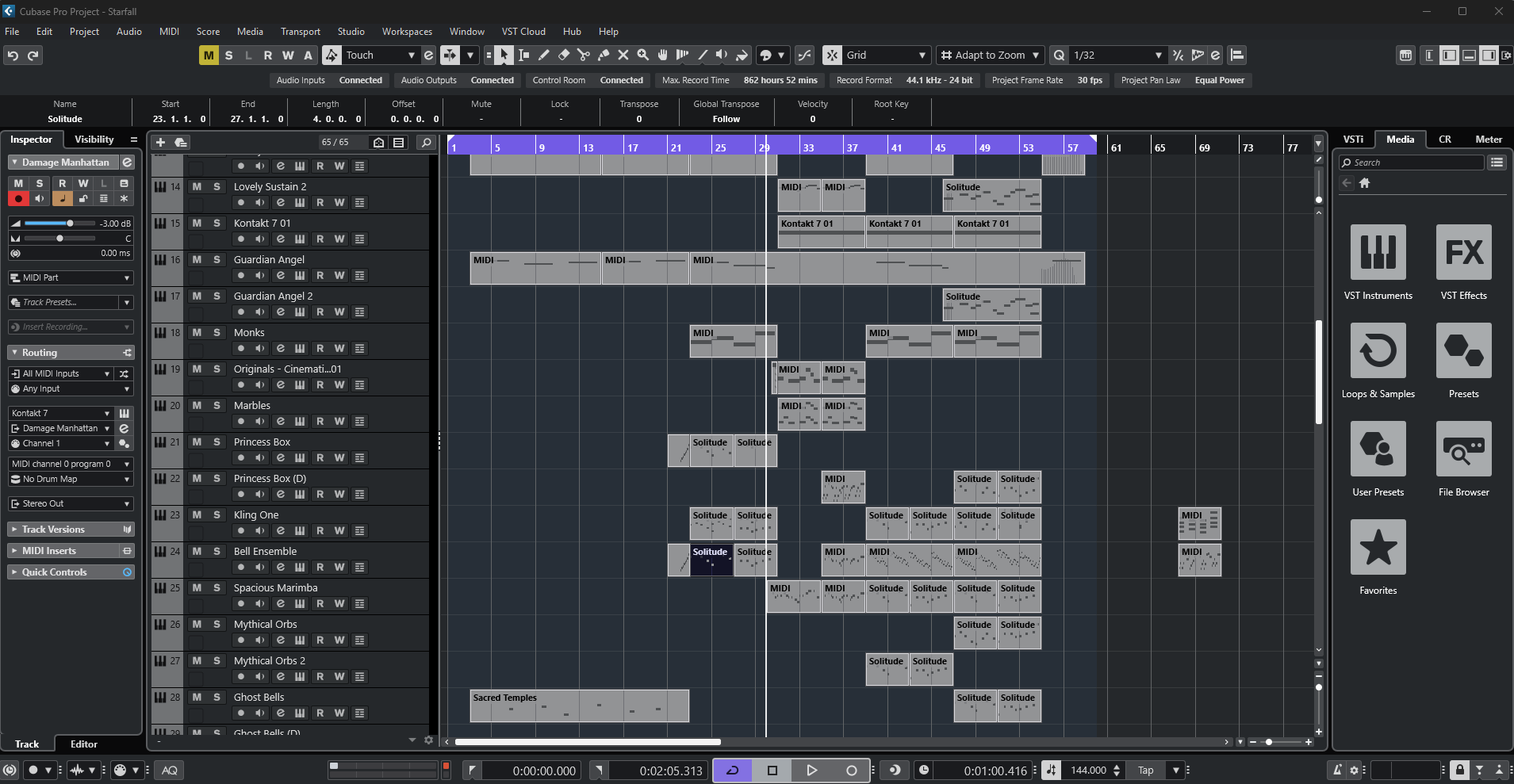The height and width of the screenshot is (784, 1514).
Task: Open the Channel 1 dropdown
Action: click(61, 444)
